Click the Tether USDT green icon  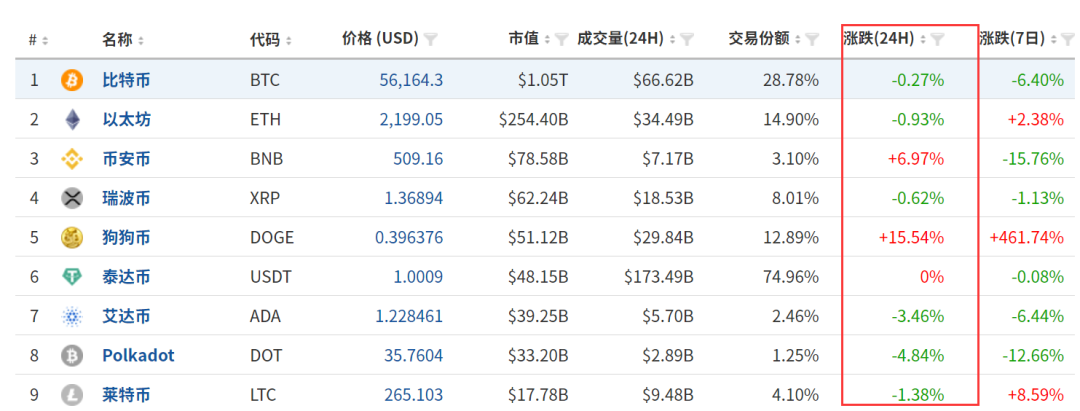72,277
